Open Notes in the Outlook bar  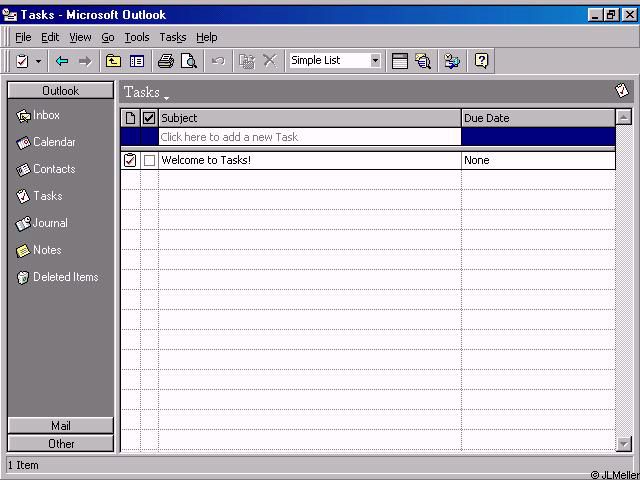[39, 250]
